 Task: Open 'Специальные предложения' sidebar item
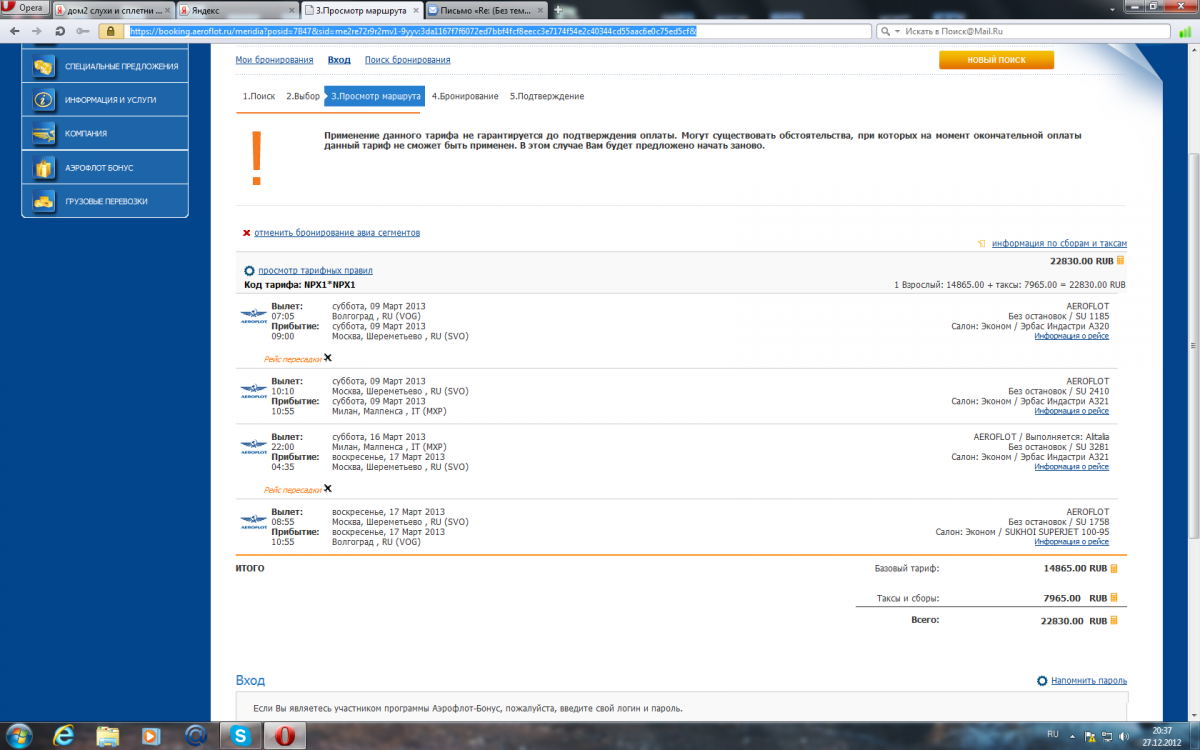105,66
